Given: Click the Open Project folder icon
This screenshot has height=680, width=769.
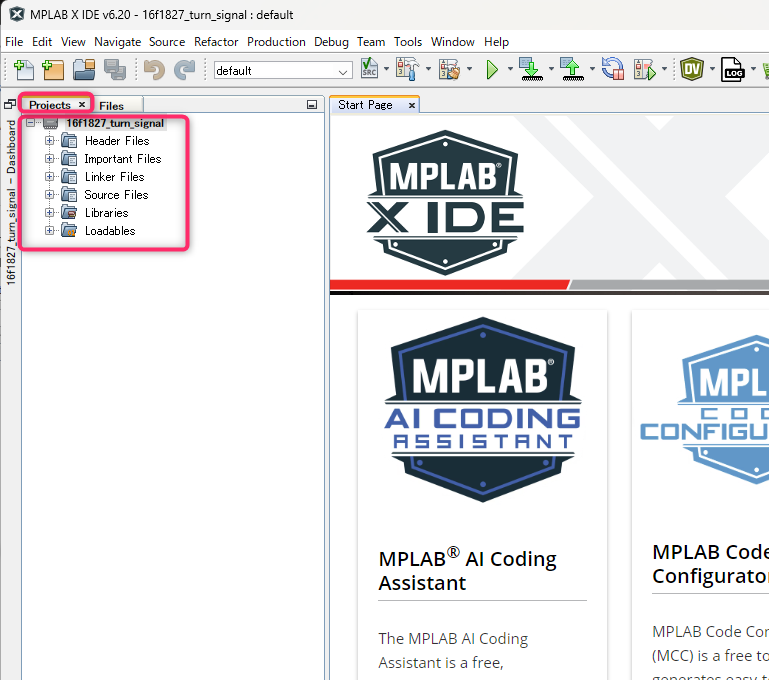Looking at the screenshot, I should click(x=84, y=70).
